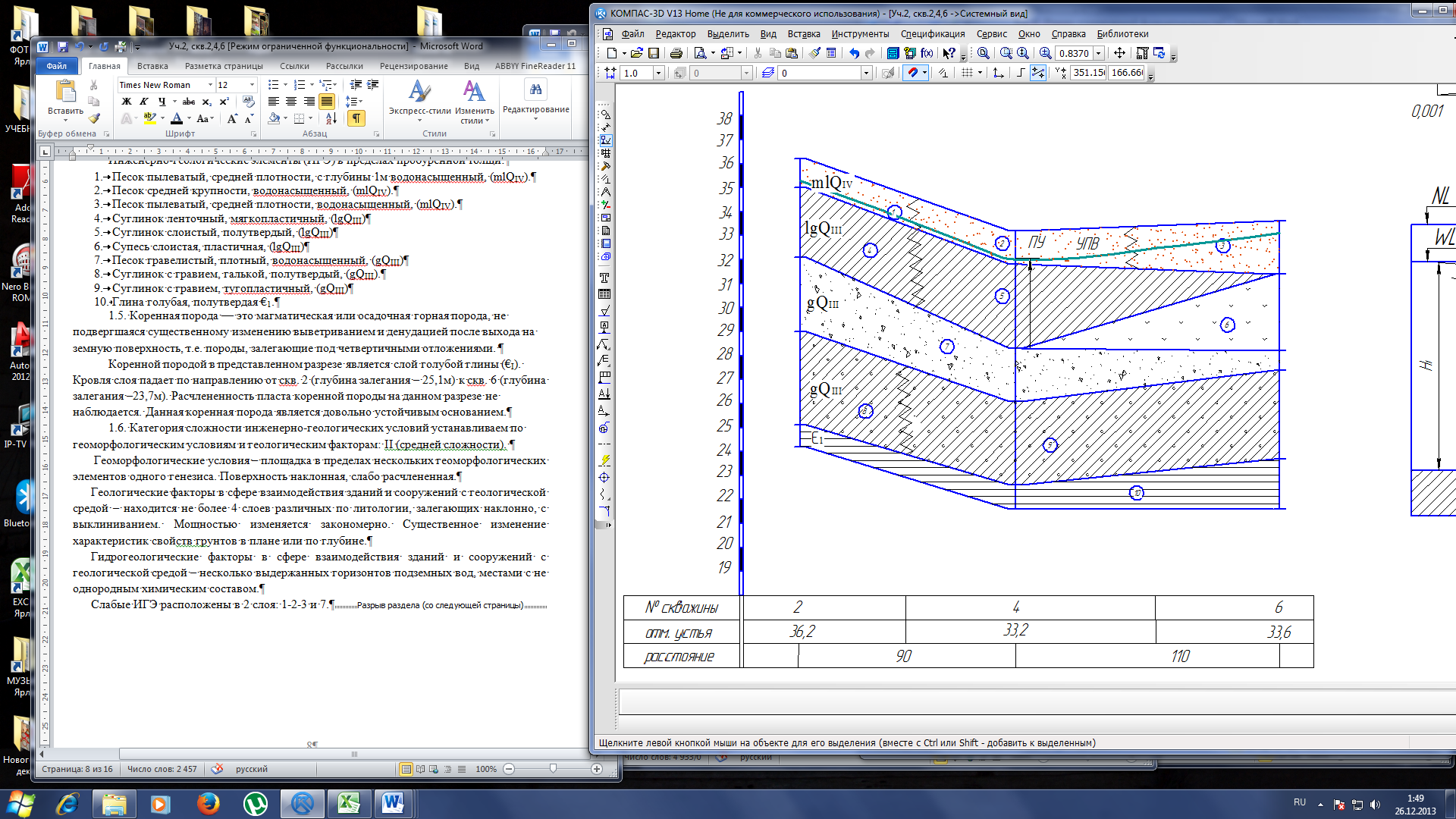Click the refresh view icon in KOMPAS
The height and width of the screenshot is (819, 1456).
click(1159, 53)
